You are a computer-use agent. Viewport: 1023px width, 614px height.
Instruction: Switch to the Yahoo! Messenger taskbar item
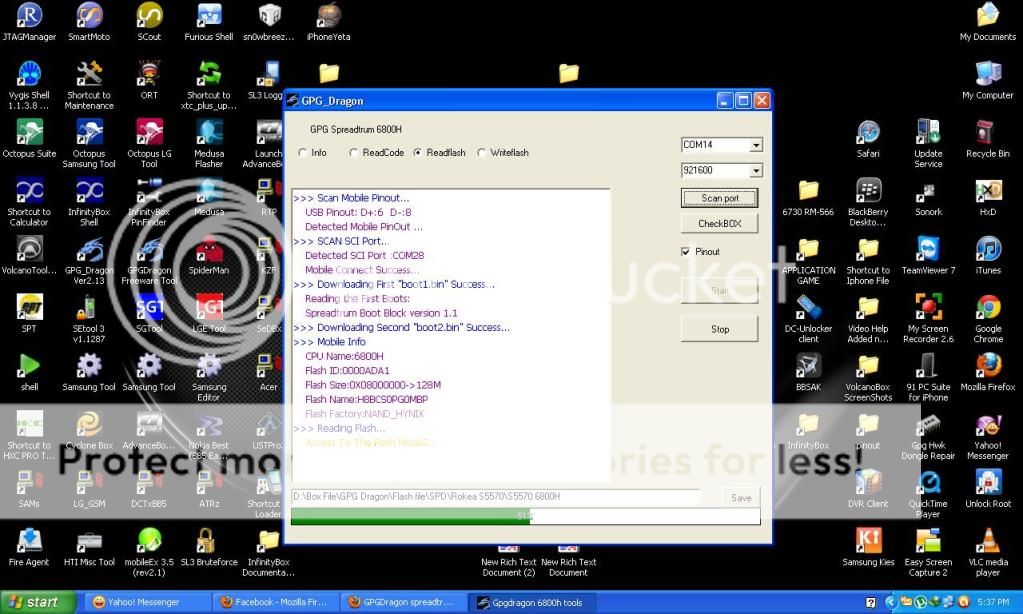coord(145,602)
